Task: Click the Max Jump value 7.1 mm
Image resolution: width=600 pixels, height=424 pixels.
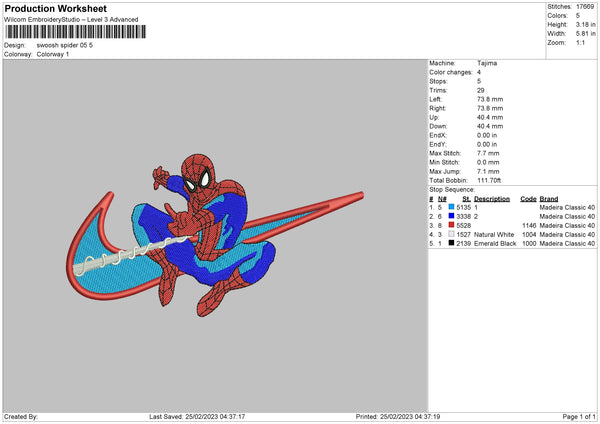Action: tap(488, 171)
